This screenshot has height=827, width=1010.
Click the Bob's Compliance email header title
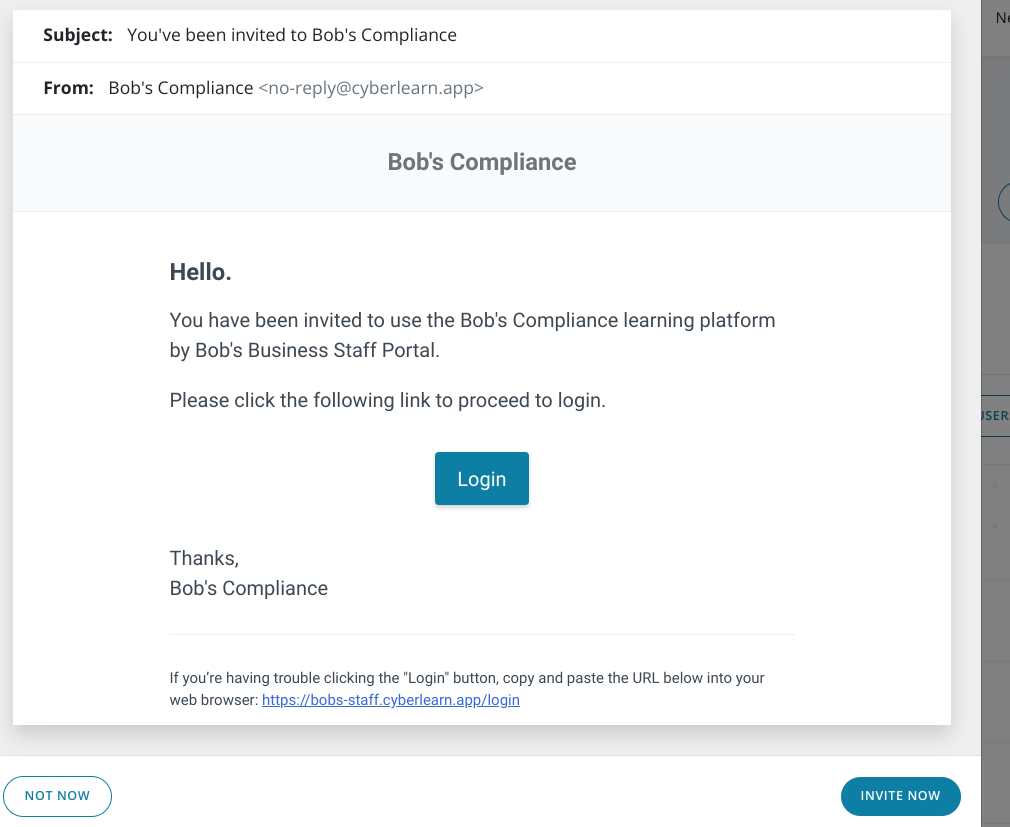point(482,162)
